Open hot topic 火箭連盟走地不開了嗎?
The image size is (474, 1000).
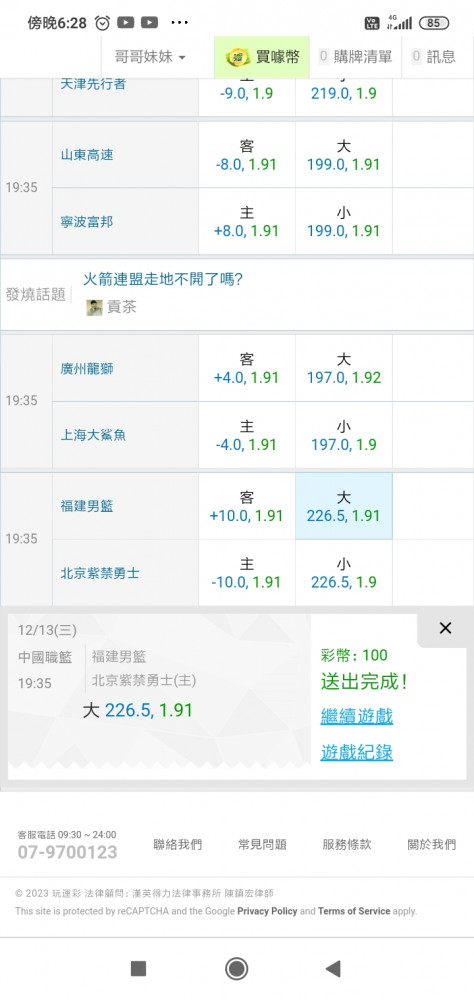tap(163, 279)
